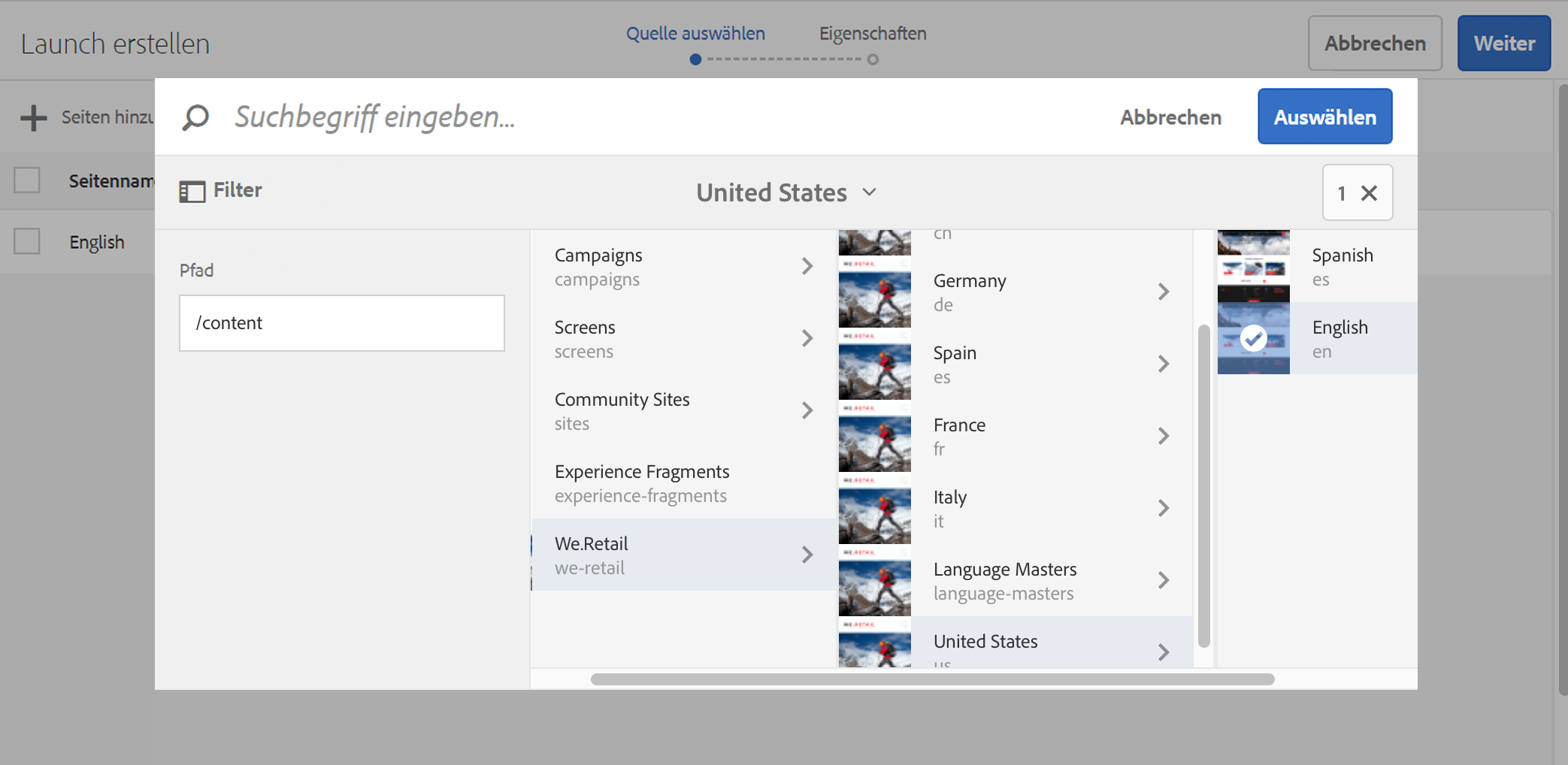Viewport: 1568px width, 765px height.
Task: Open the United States breadcrumb dropdown
Action: (786, 192)
